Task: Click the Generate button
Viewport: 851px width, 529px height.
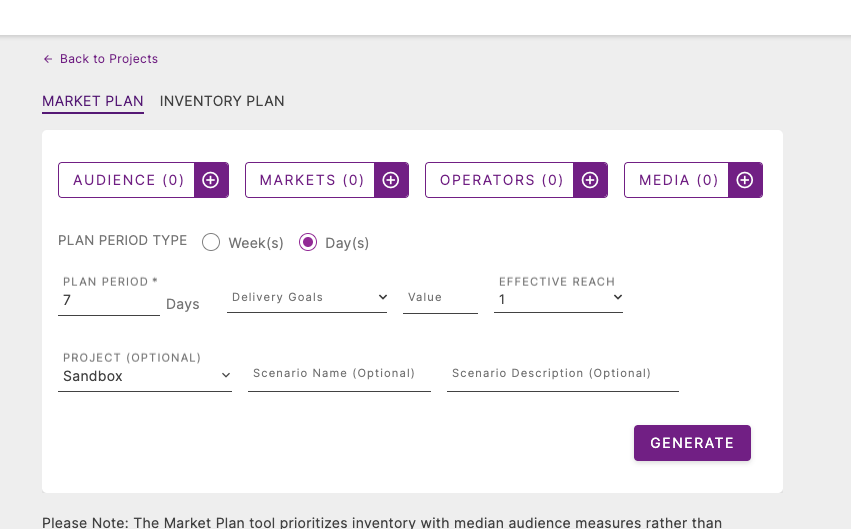Action: (692, 443)
